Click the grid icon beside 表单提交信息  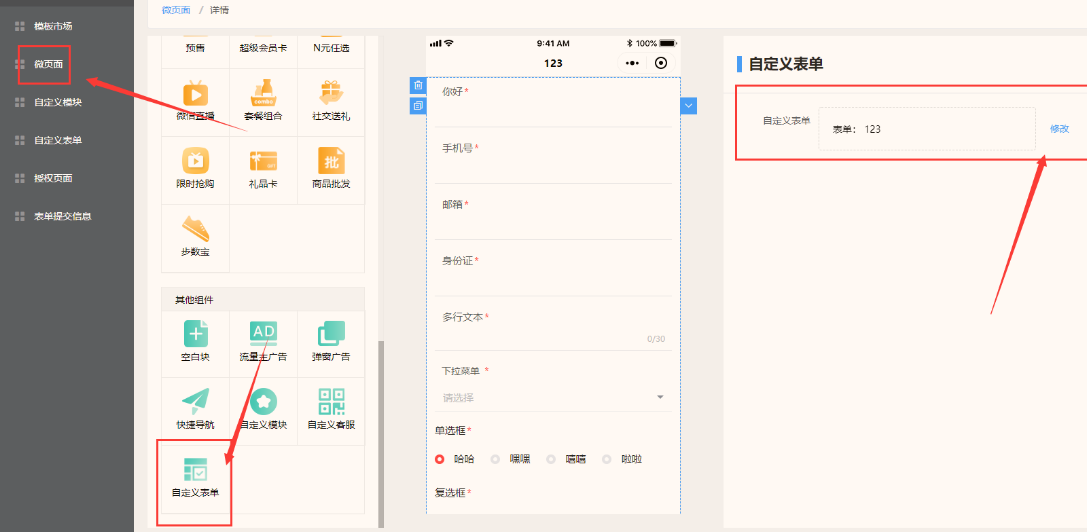pyautogui.click(x=20, y=216)
